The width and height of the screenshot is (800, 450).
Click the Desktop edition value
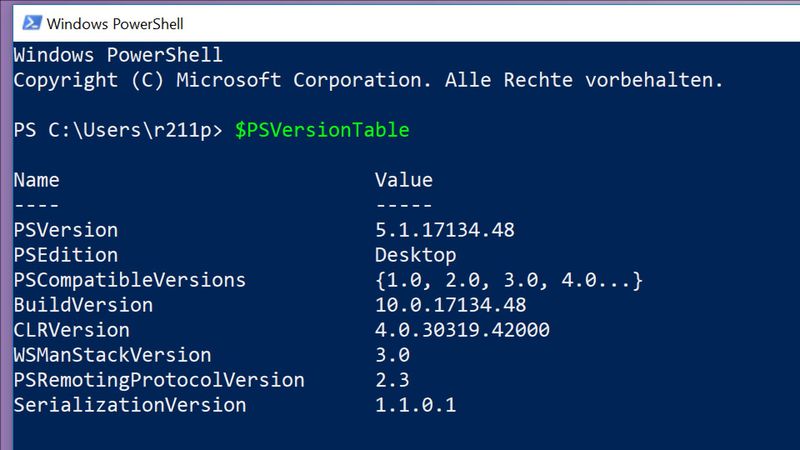coord(415,255)
